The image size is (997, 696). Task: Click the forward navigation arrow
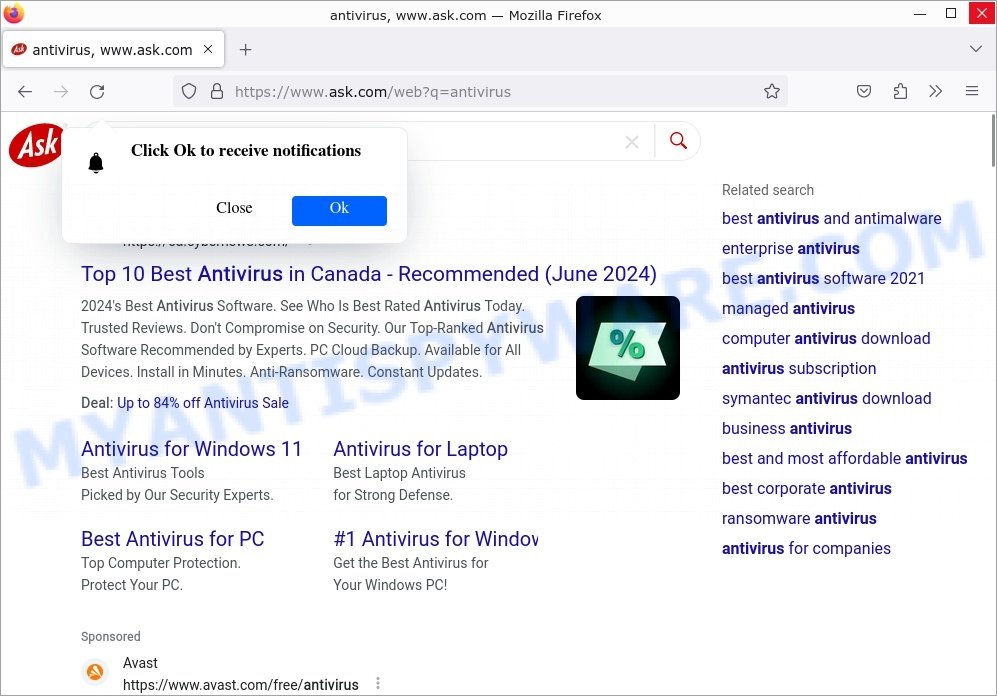tap(61, 92)
